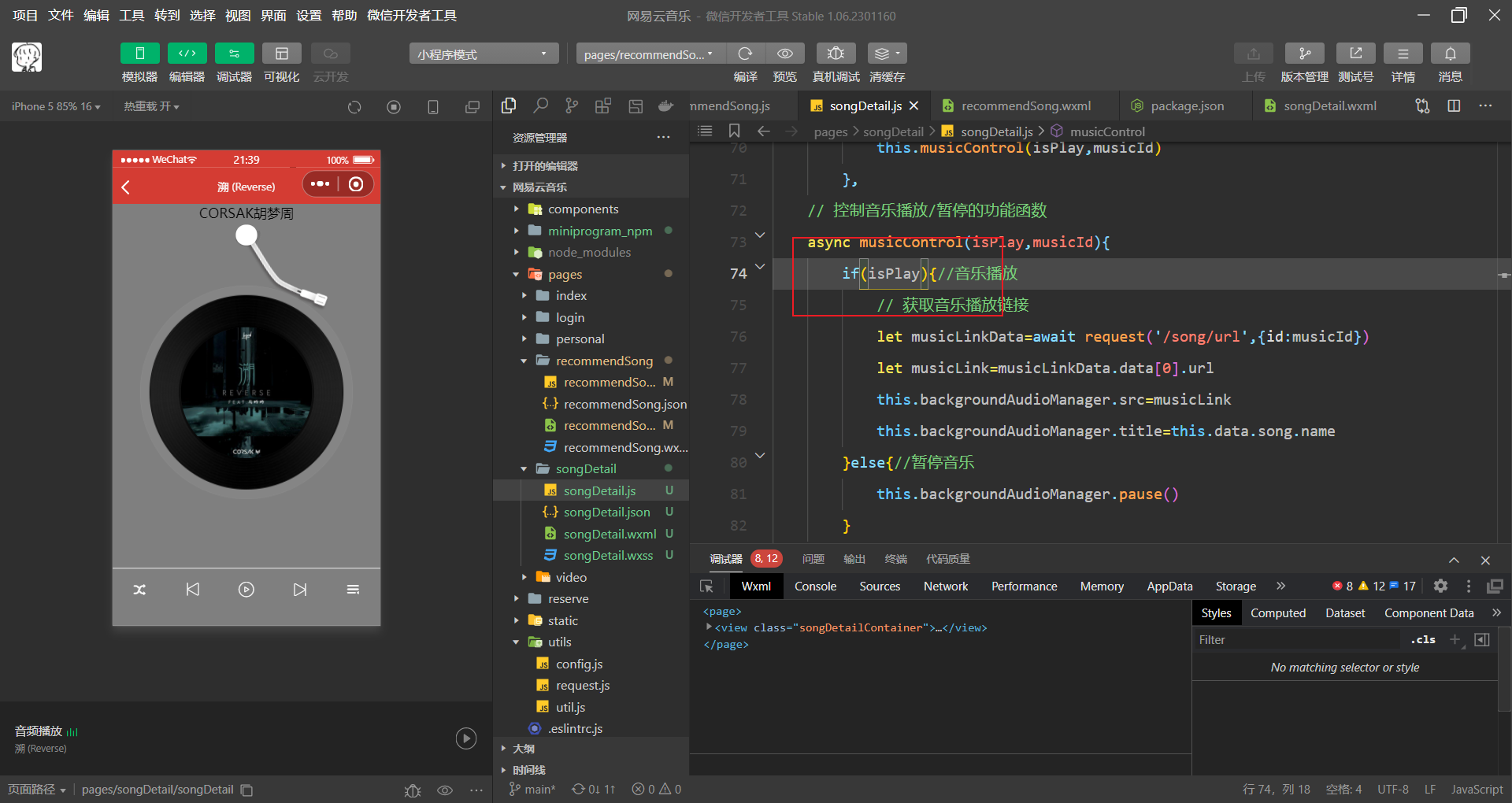Image resolution: width=1512 pixels, height=803 pixels.
Task: Click the back arrow in simulator header
Action: [126, 187]
